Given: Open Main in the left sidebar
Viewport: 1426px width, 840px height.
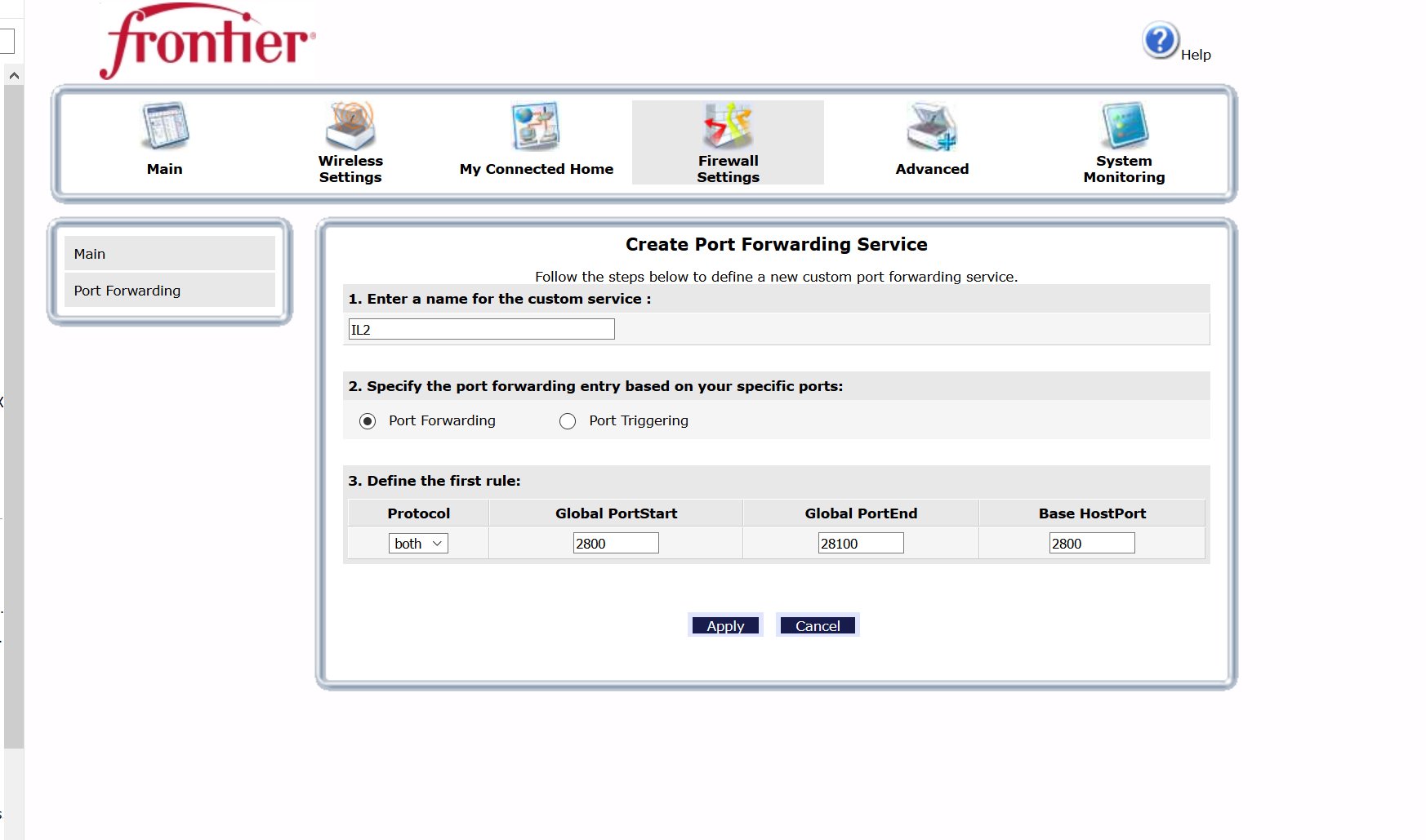Looking at the screenshot, I should (170, 254).
